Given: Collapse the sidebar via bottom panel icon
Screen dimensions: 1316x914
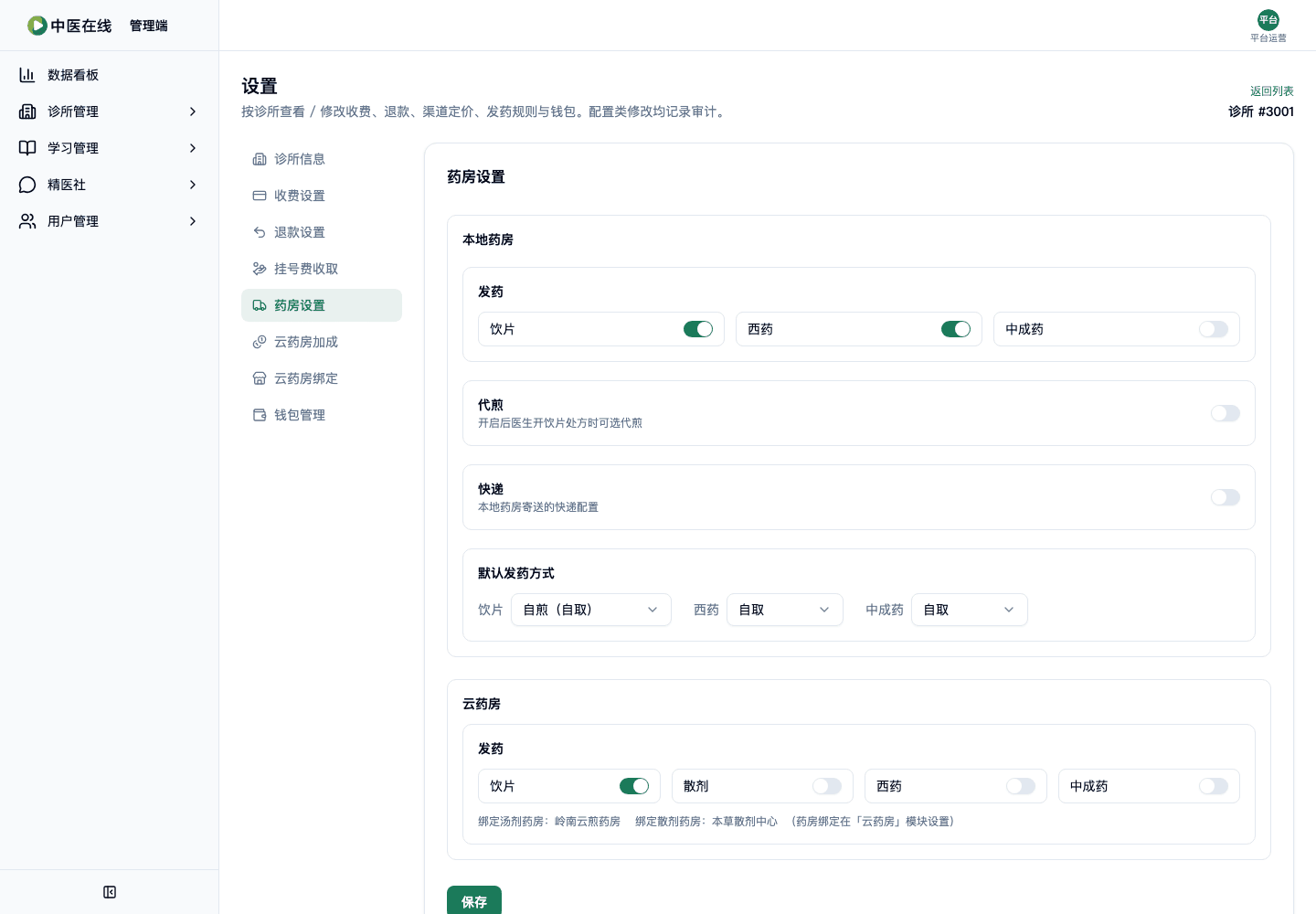Looking at the screenshot, I should (x=110, y=892).
